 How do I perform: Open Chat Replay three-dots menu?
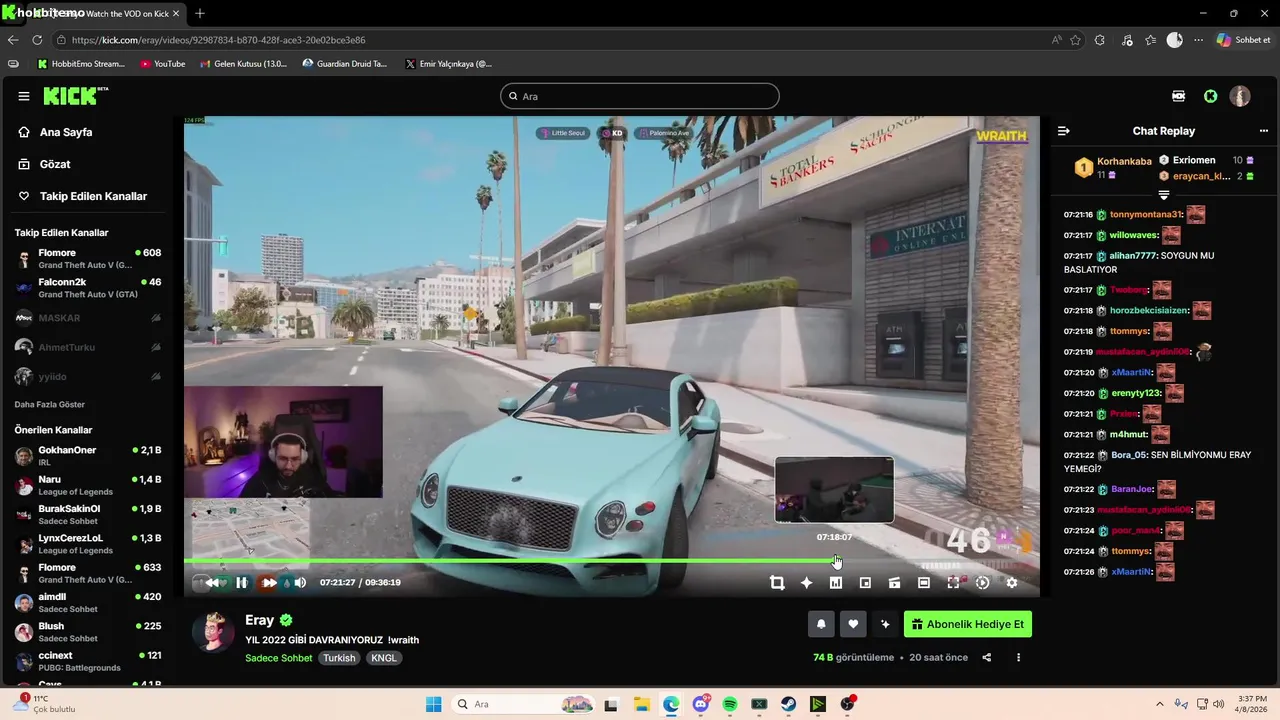click(1264, 131)
